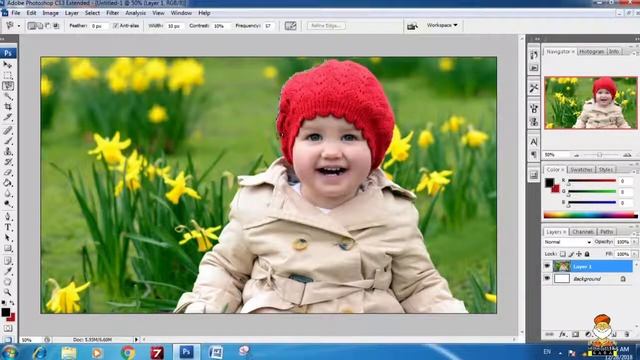Open the Character panel from dock

tap(533, 142)
